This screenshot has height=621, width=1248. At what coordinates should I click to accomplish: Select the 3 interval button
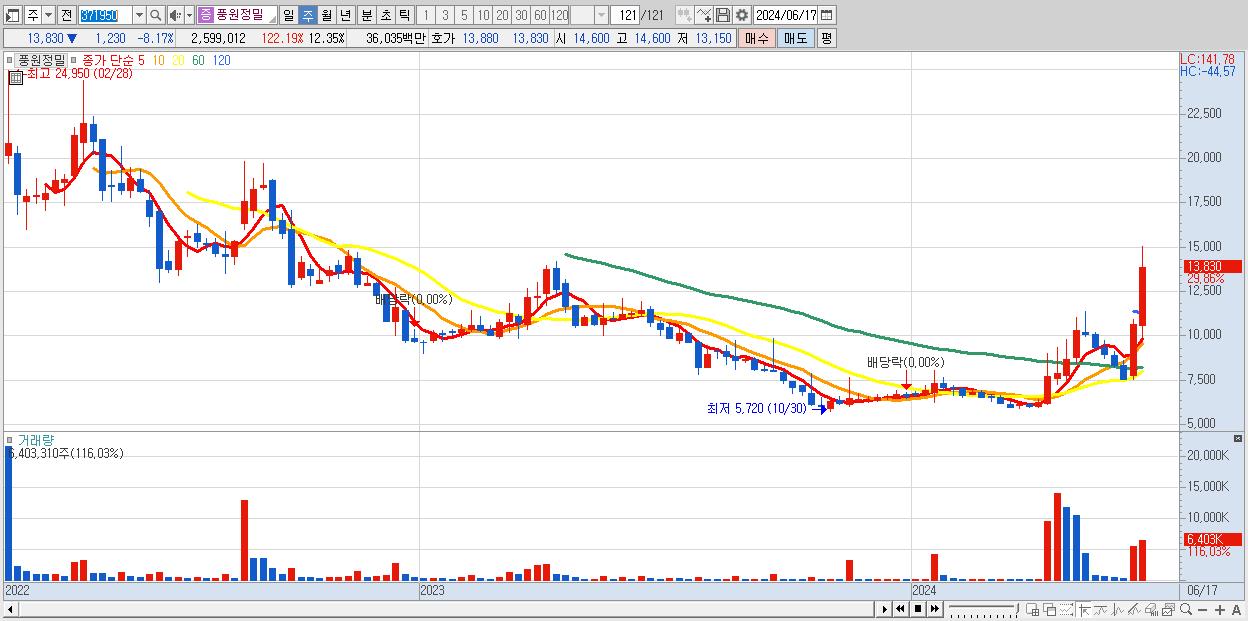point(445,16)
